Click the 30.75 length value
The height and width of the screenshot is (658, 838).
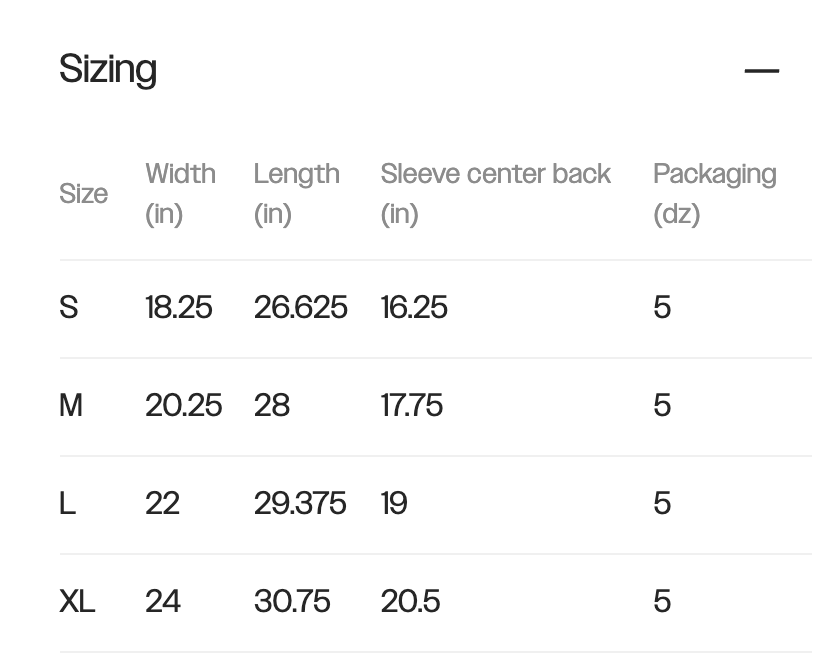[292, 601]
